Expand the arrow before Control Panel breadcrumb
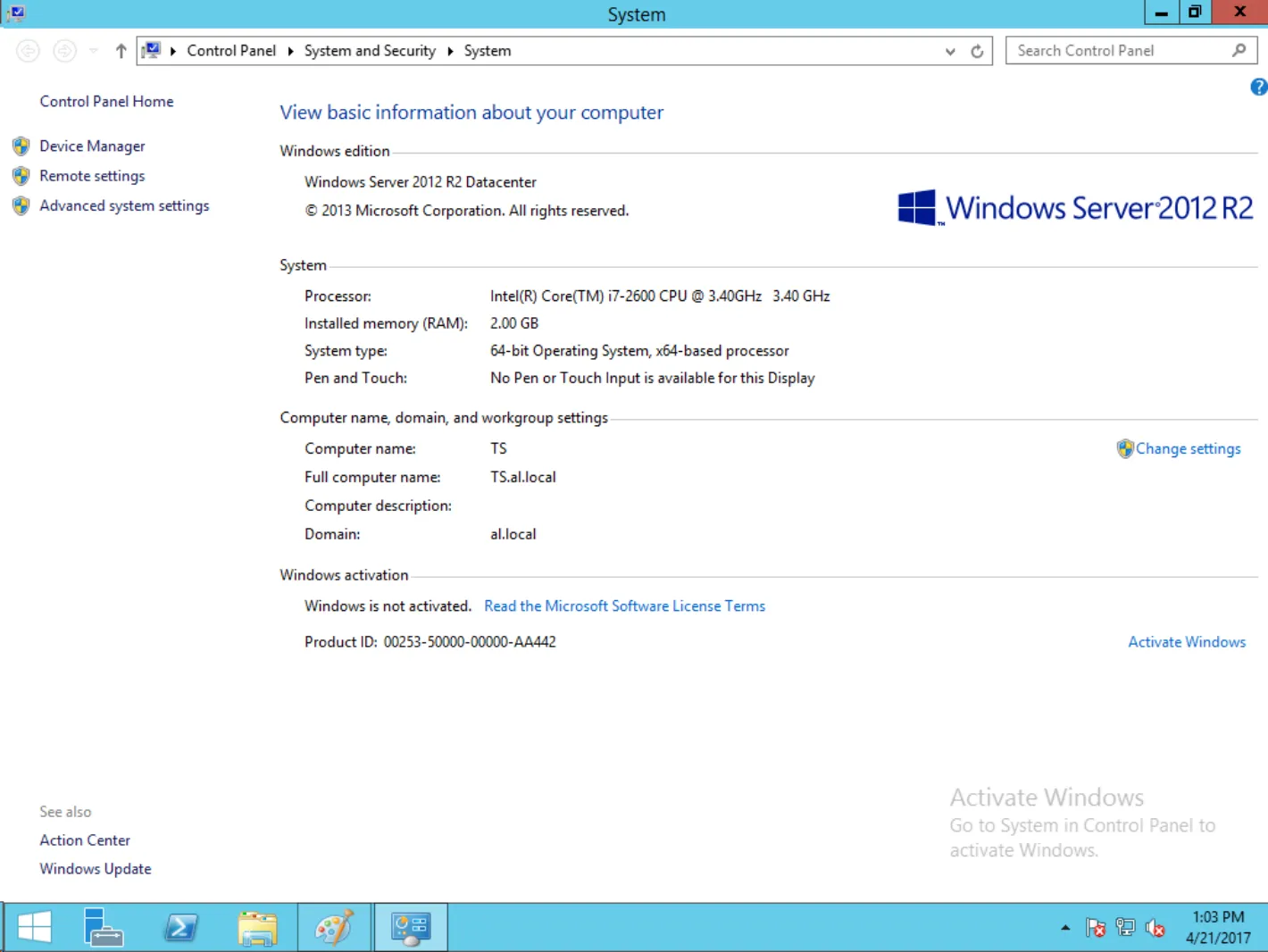Viewport: 1268px width, 952px height. pos(172,51)
